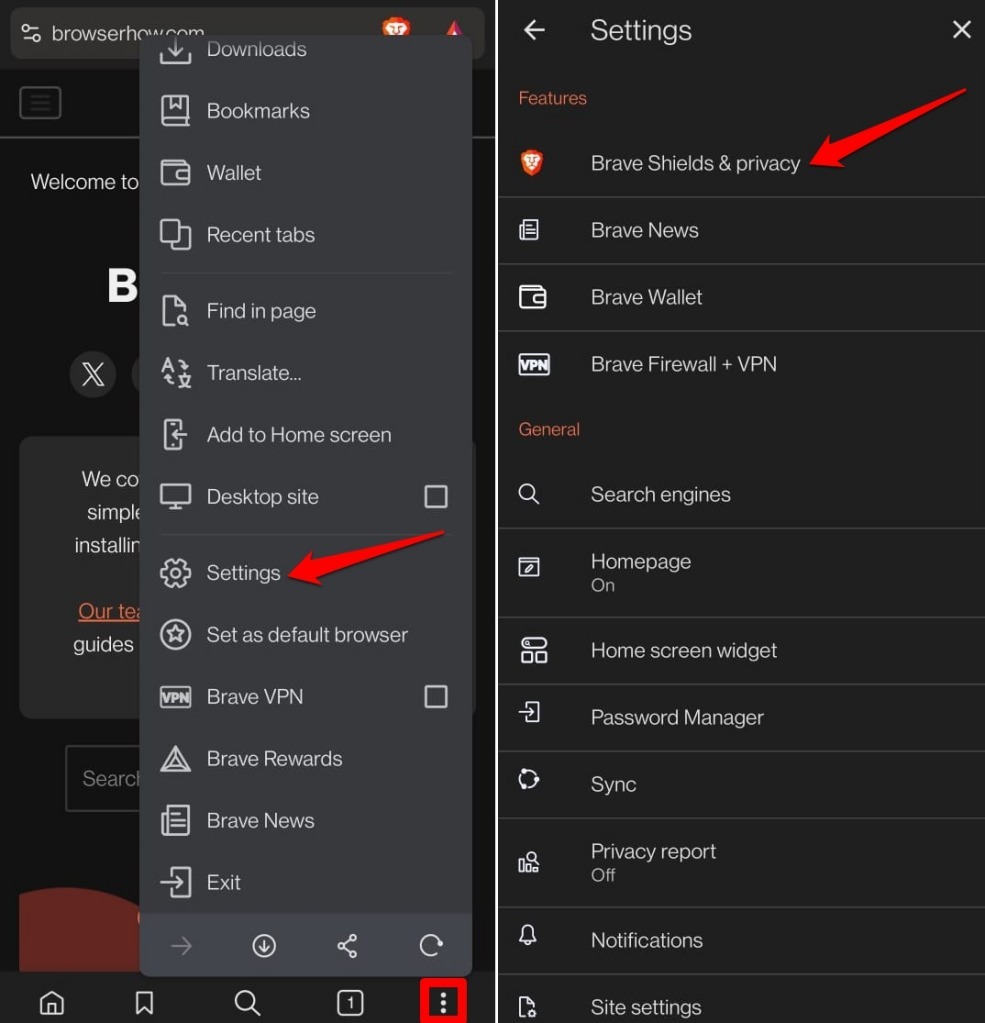Open Home screen widget setting

pos(742,650)
